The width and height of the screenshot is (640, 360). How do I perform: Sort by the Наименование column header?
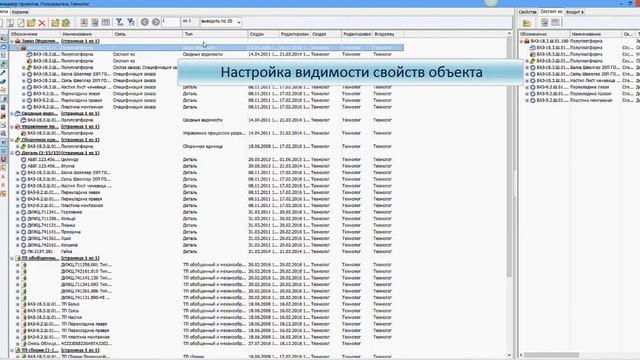[86, 34]
